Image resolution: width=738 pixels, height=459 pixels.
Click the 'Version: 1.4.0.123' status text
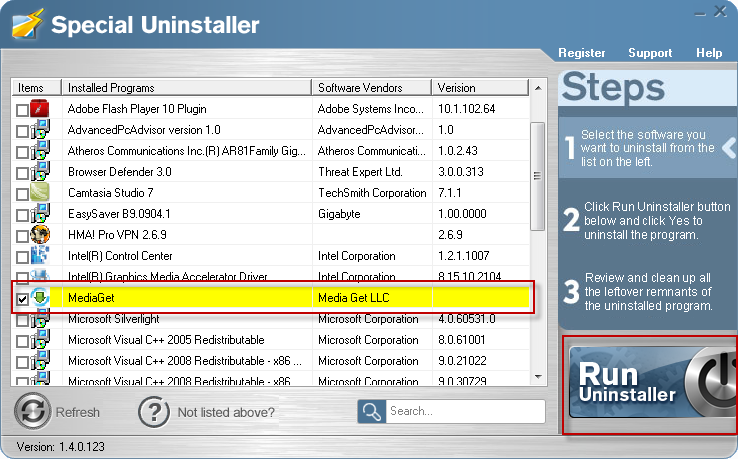tap(60, 446)
